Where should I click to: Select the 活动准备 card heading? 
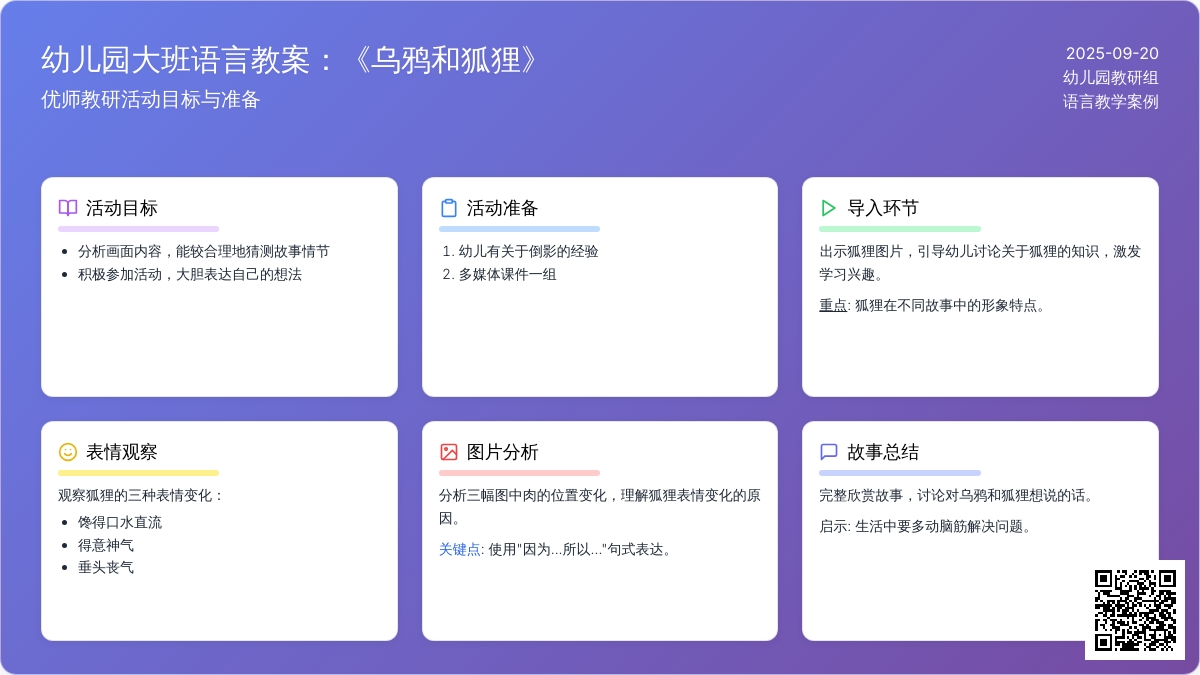pyautogui.click(x=502, y=208)
